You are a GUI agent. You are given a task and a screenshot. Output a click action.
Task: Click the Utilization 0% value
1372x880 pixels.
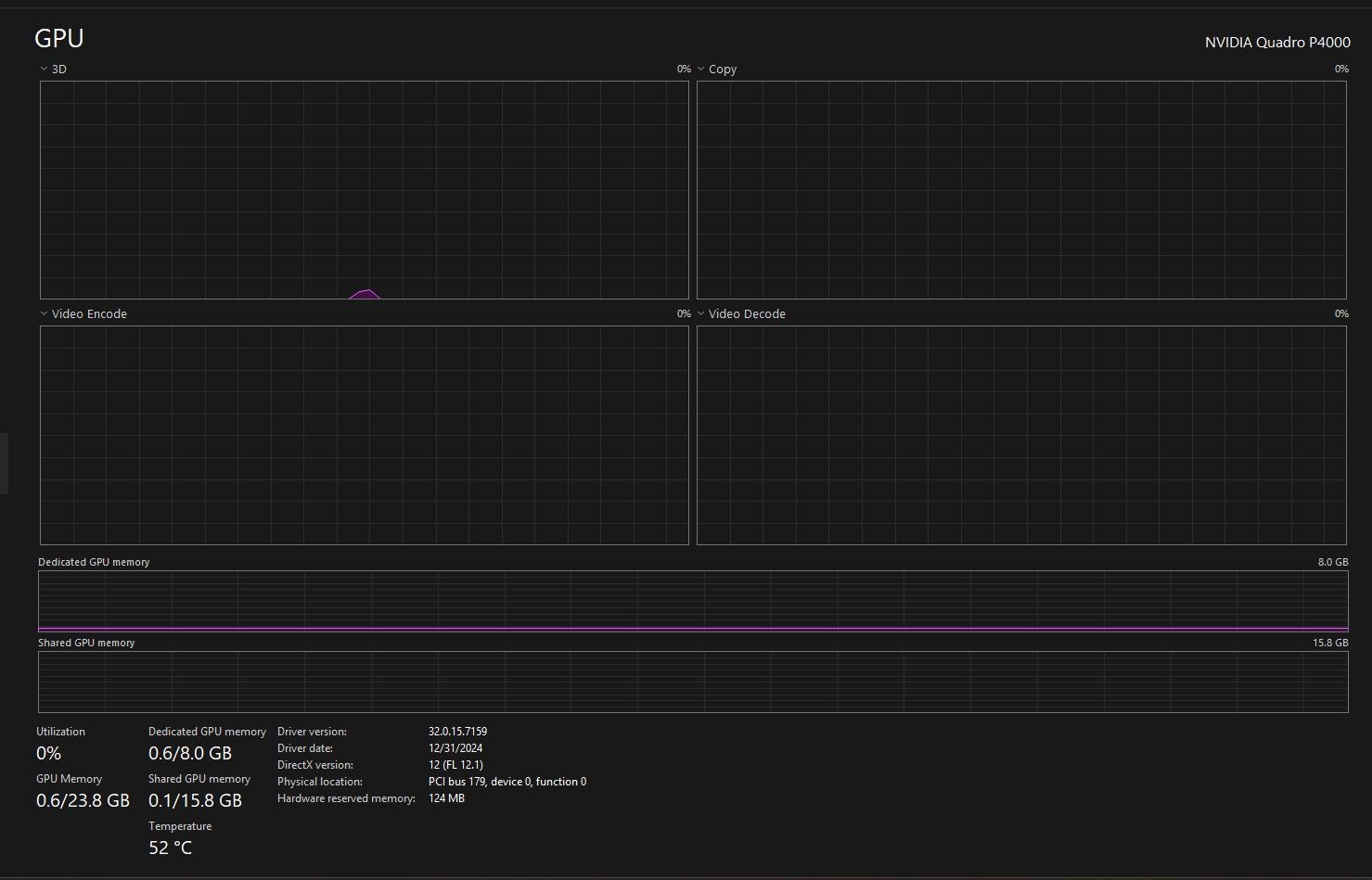48,753
